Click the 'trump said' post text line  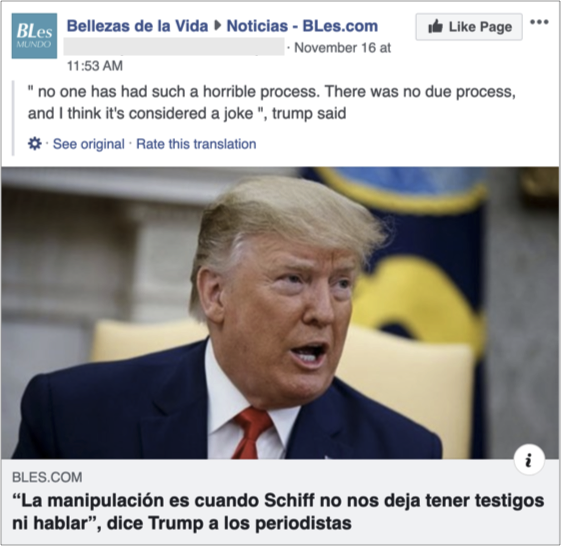[187, 113]
